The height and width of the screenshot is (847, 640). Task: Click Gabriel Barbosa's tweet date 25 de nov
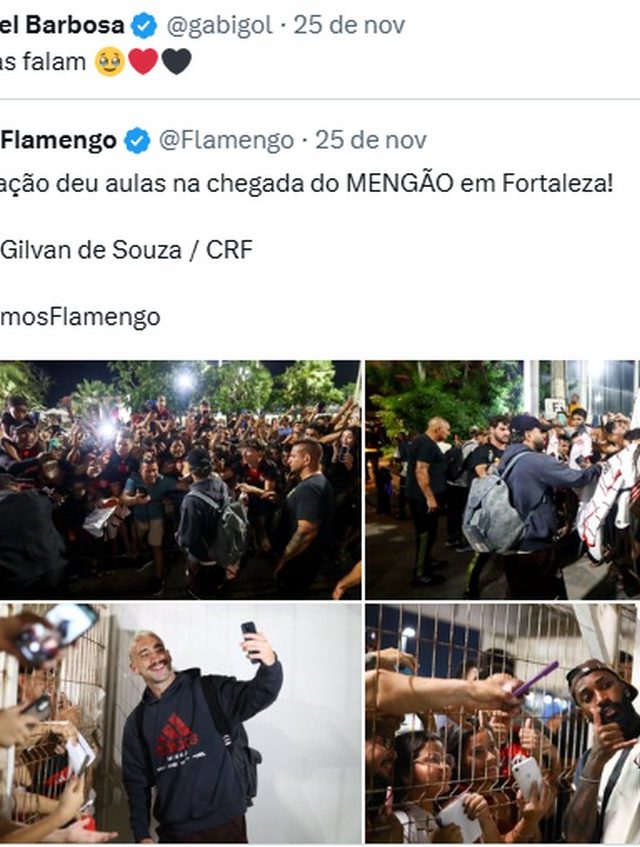tap(349, 25)
